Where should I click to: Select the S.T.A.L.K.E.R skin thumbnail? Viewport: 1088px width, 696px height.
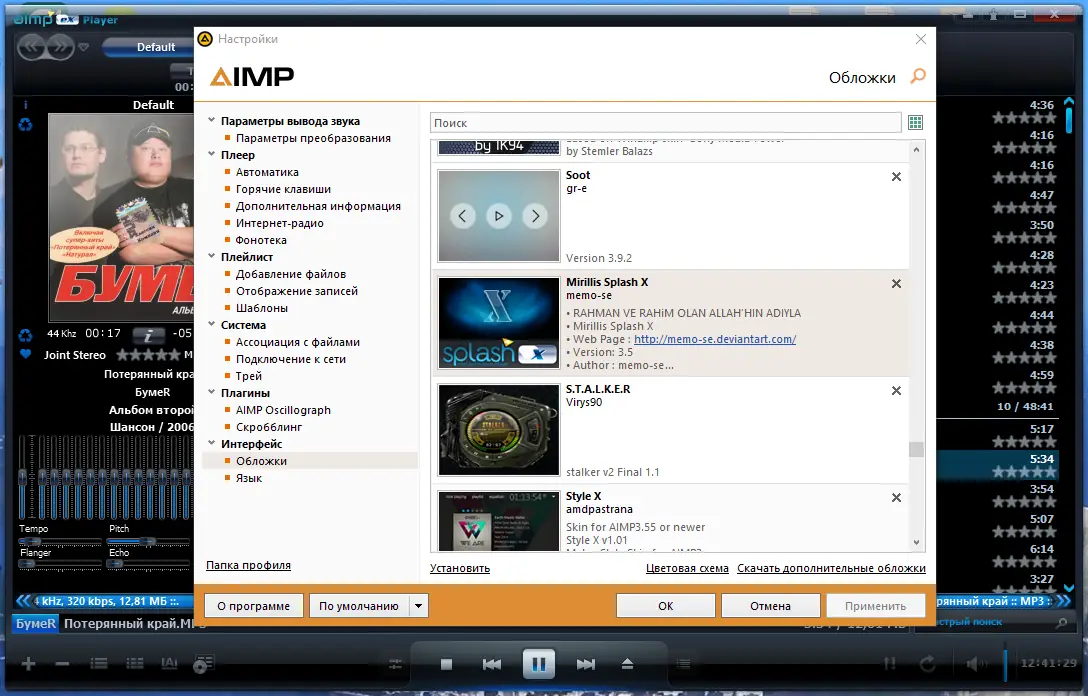click(x=499, y=430)
